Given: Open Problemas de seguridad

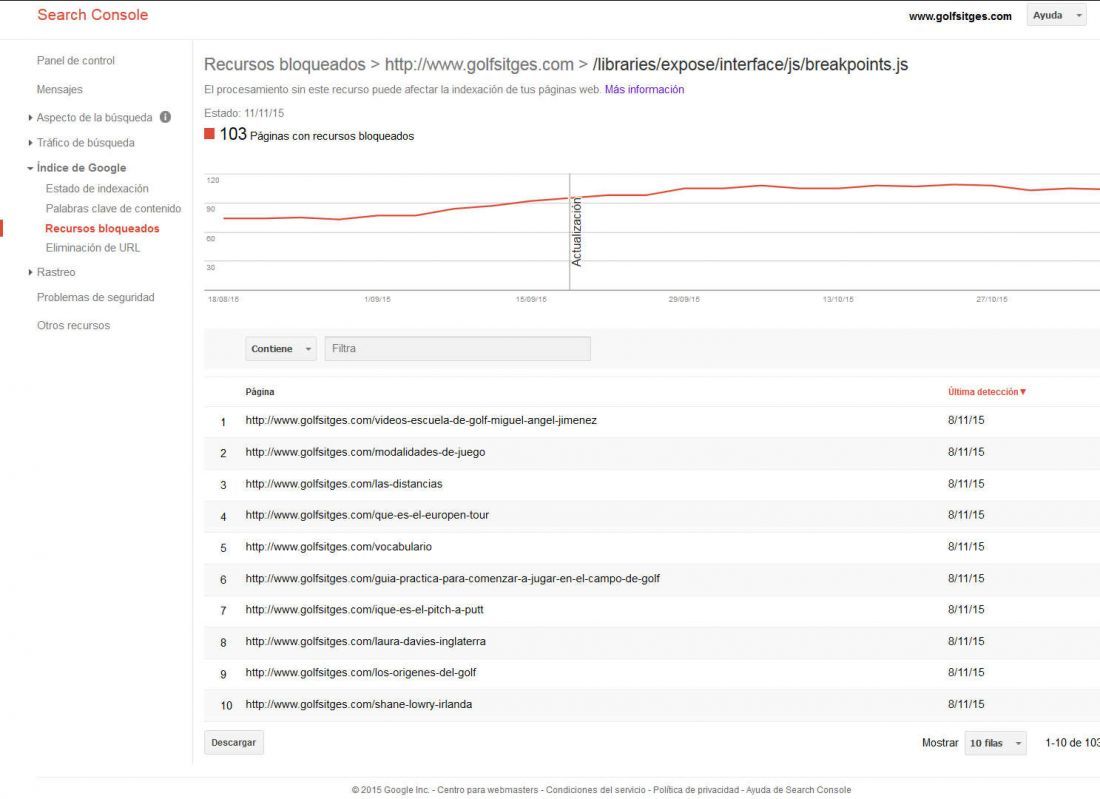Looking at the screenshot, I should pos(95,297).
